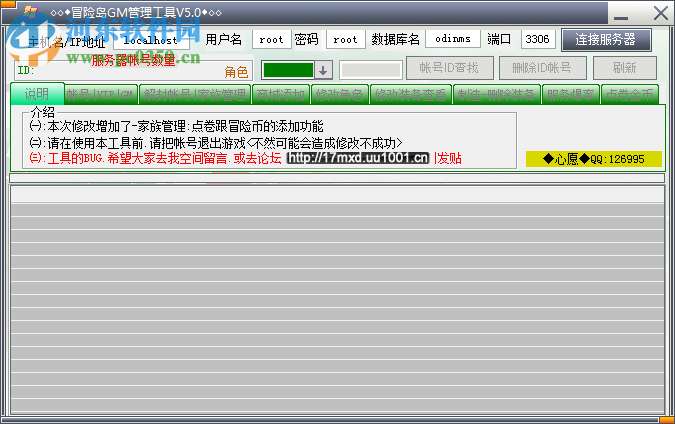The image size is (675, 424).
Task: Close the GM管理工具 window
Action: tap(660, 13)
